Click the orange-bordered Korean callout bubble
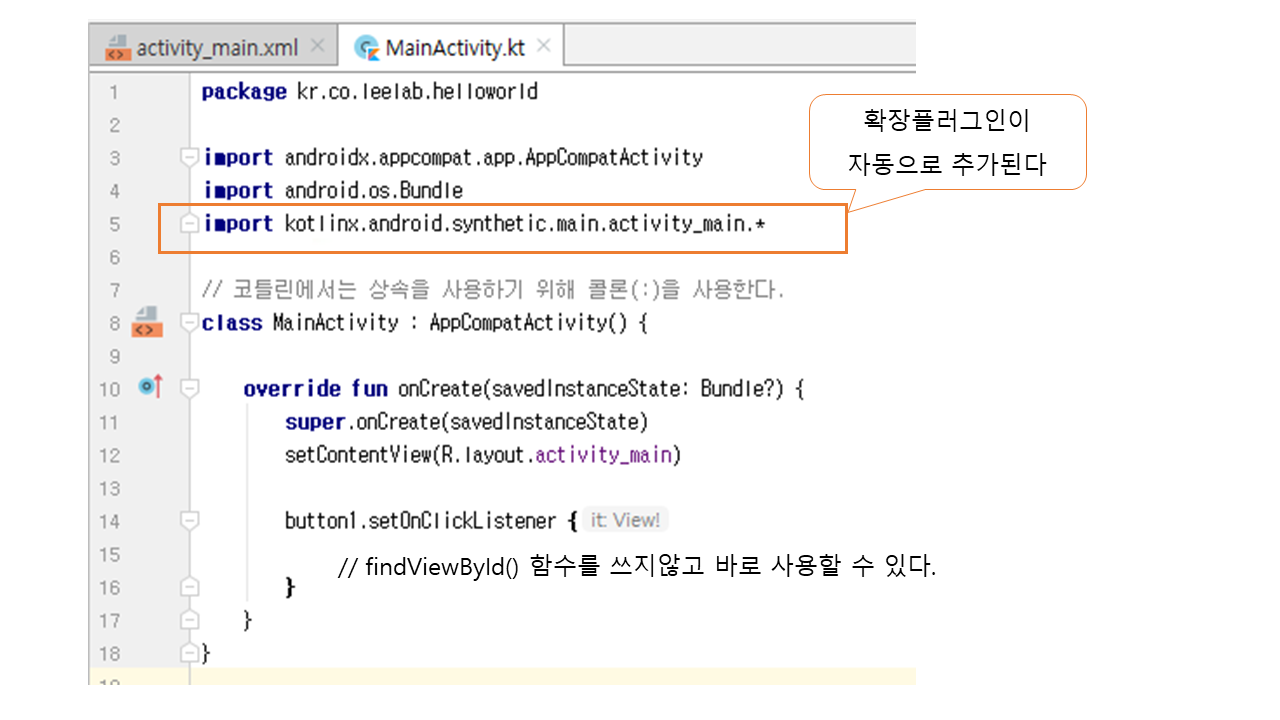 coord(946,142)
